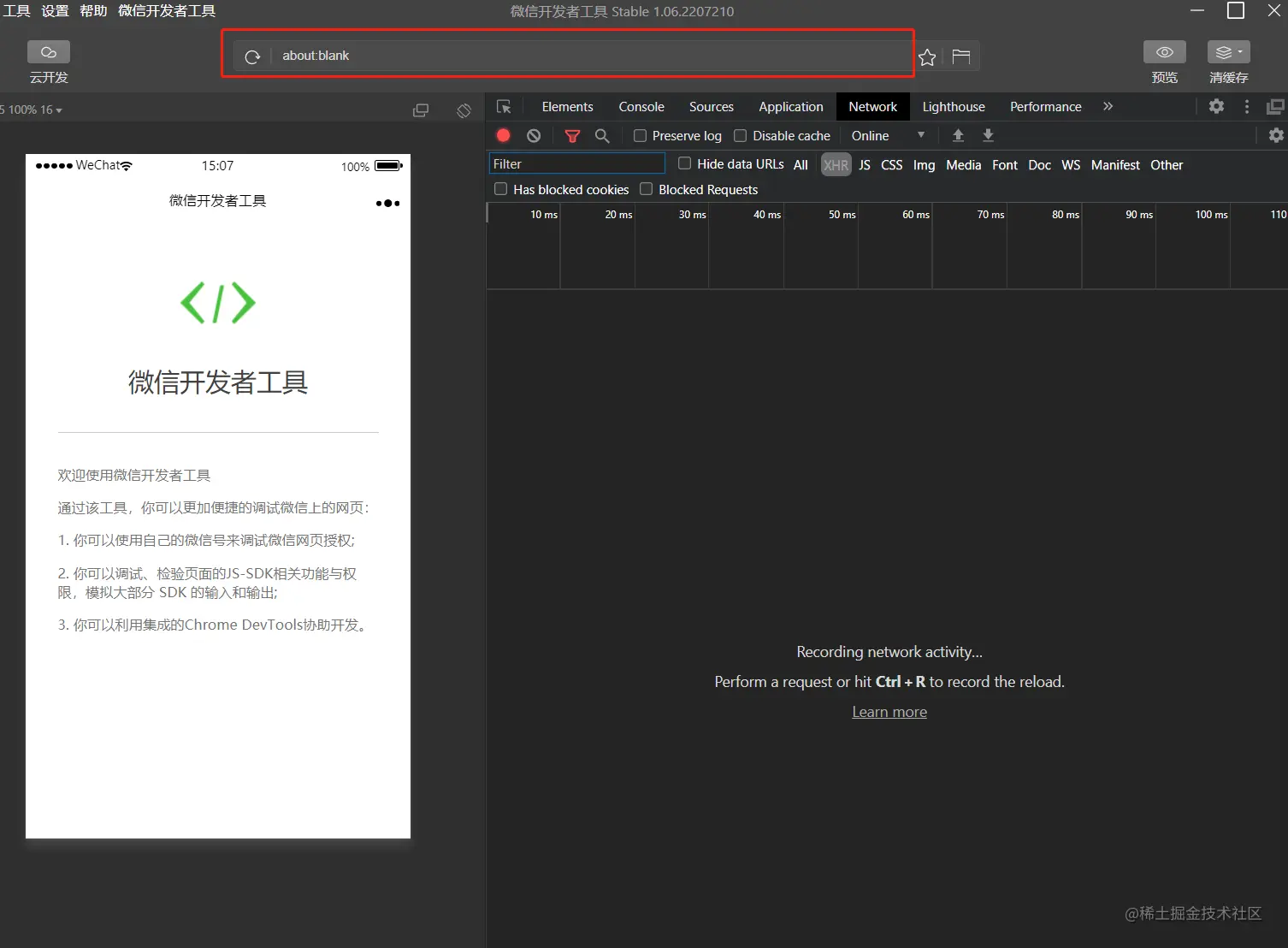Click the about:blank address bar
This screenshot has height=948, width=1288.
coord(590,56)
